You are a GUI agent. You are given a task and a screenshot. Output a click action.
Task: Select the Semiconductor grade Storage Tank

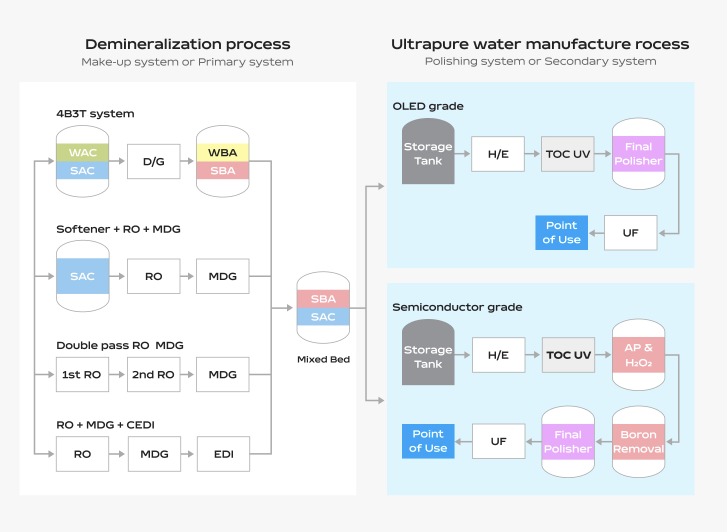[428, 352]
